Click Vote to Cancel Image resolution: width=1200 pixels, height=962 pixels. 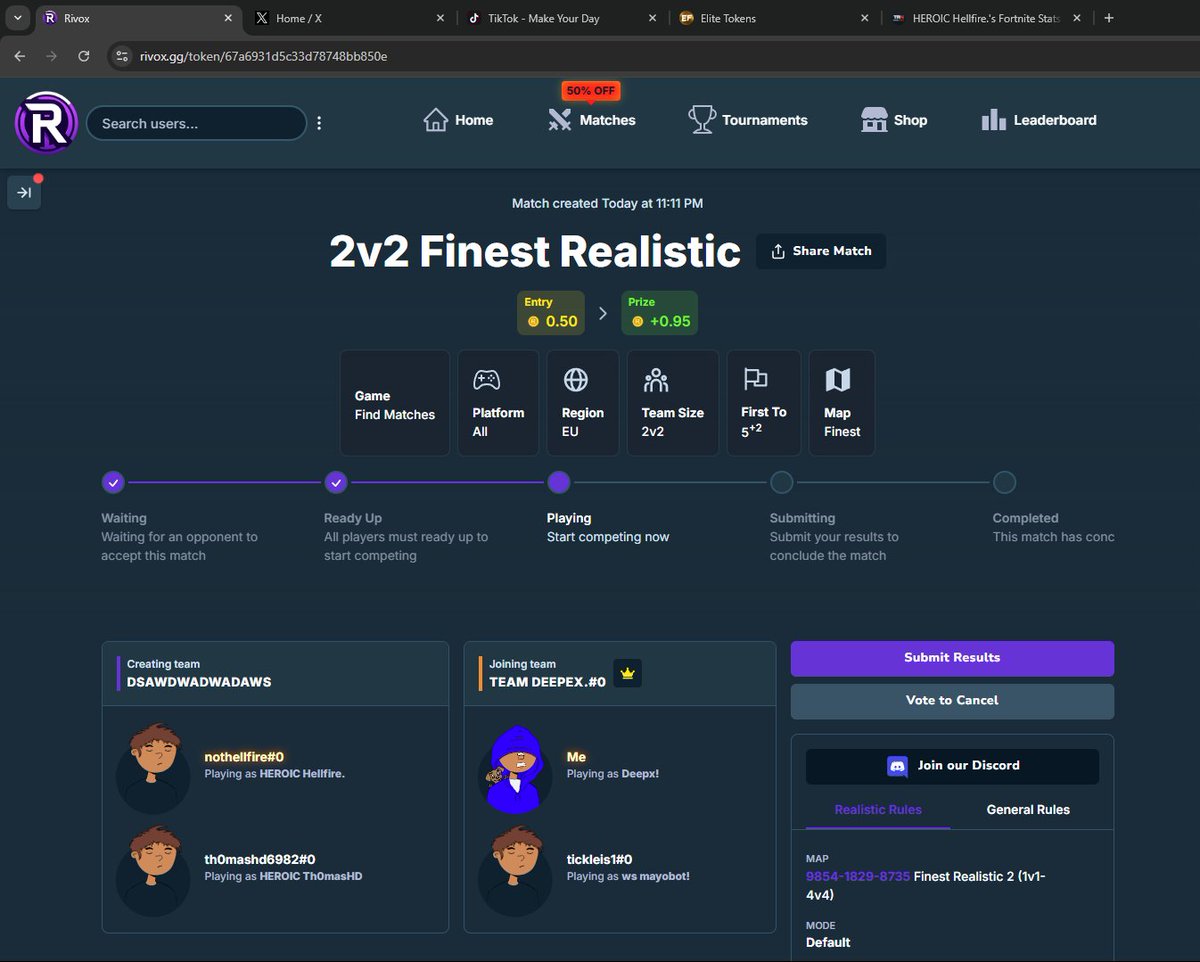tap(952, 701)
